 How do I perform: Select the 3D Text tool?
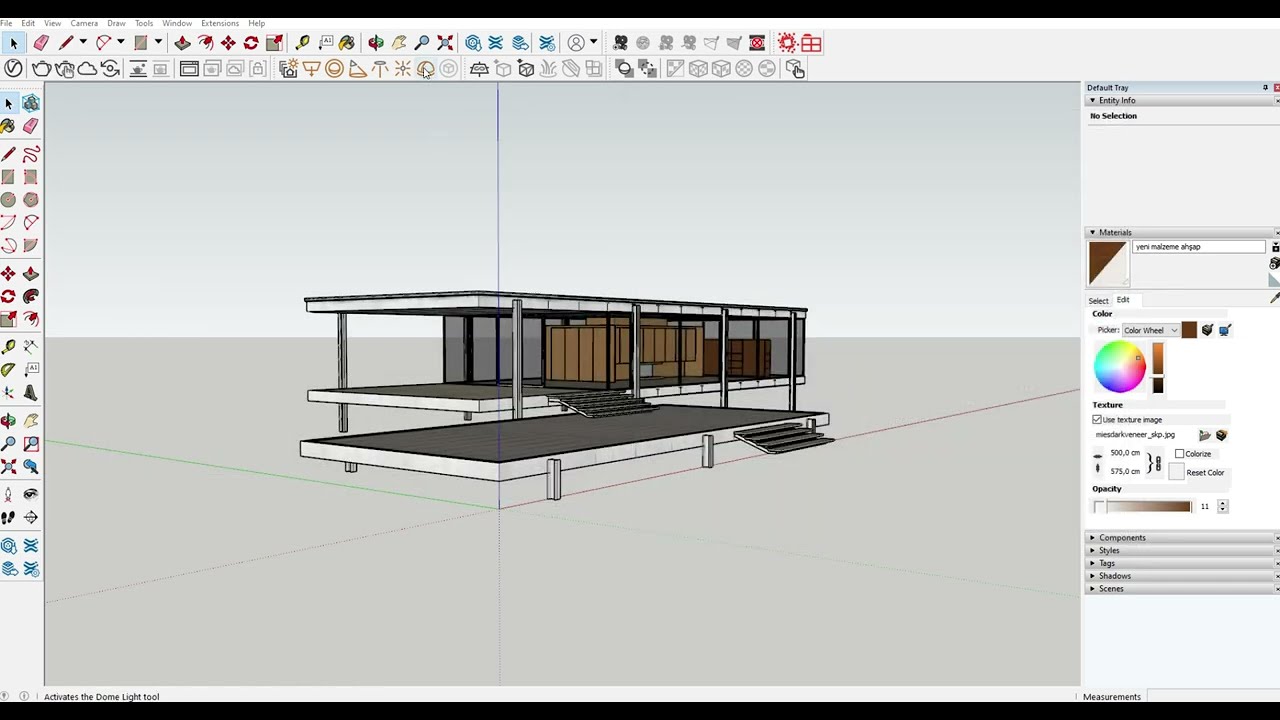[31, 393]
